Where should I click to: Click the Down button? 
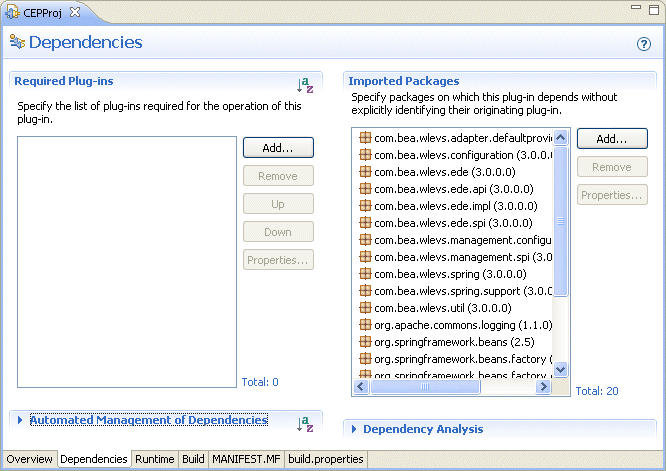point(278,231)
